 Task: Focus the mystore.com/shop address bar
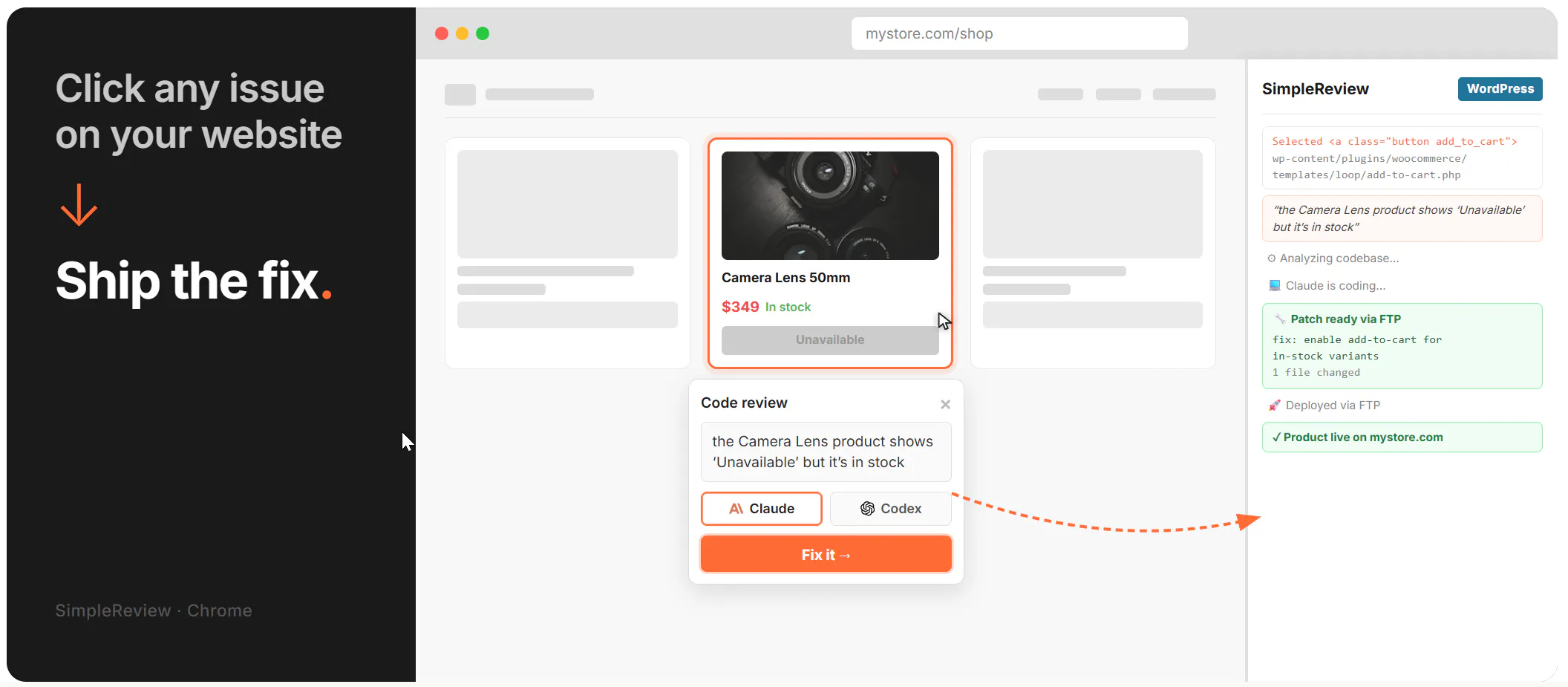[x=1019, y=33]
